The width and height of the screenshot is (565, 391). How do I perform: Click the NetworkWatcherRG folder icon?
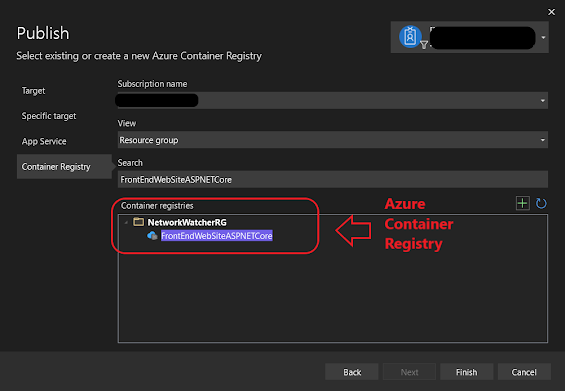tap(138, 222)
